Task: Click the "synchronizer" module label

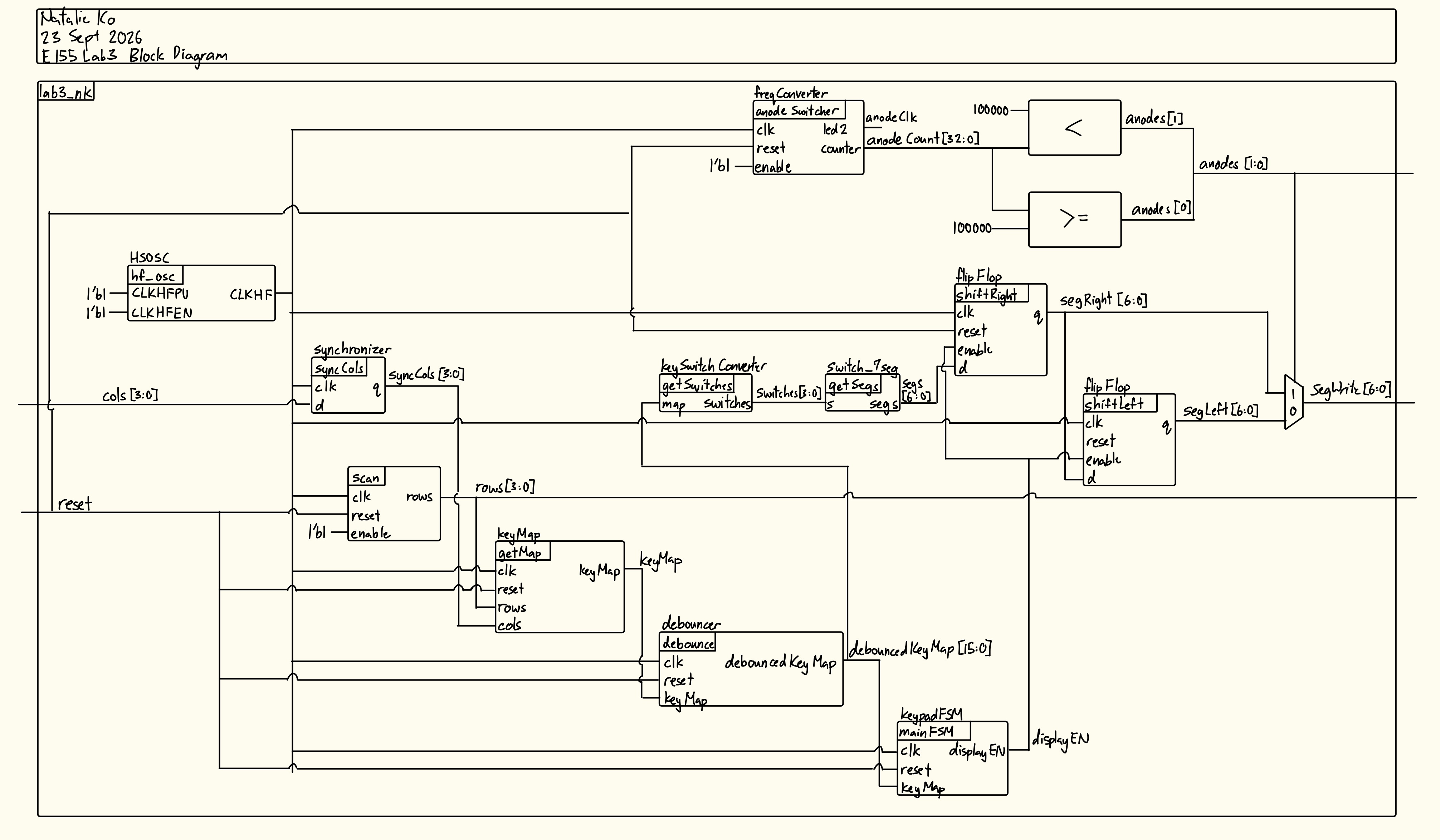Action: point(352,349)
